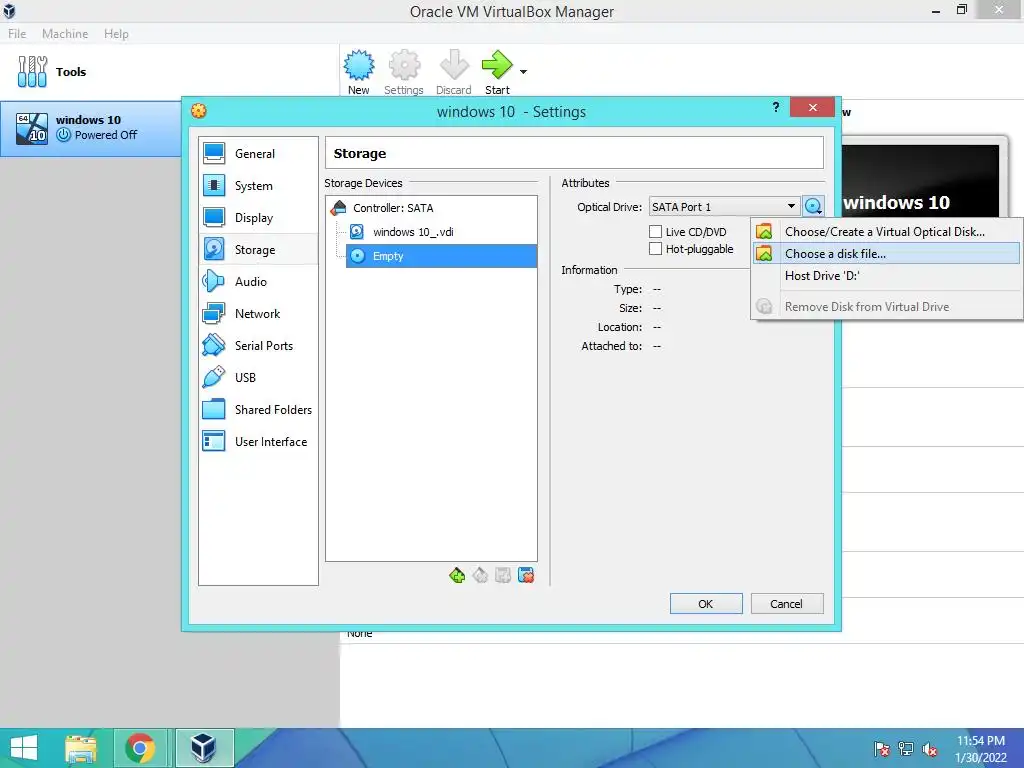Select the Empty optical drive entry
The width and height of the screenshot is (1024, 768).
tap(441, 256)
